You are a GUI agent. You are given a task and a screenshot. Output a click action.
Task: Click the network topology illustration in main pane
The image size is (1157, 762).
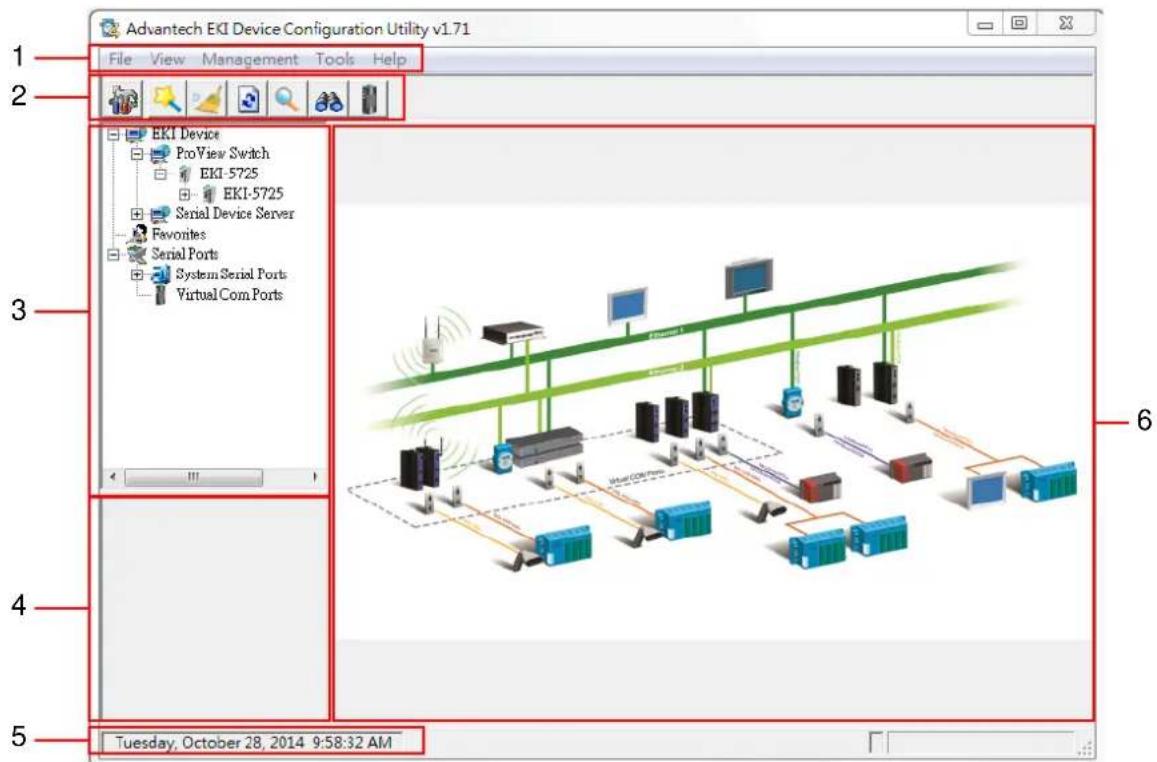pyautogui.click(x=714, y=423)
